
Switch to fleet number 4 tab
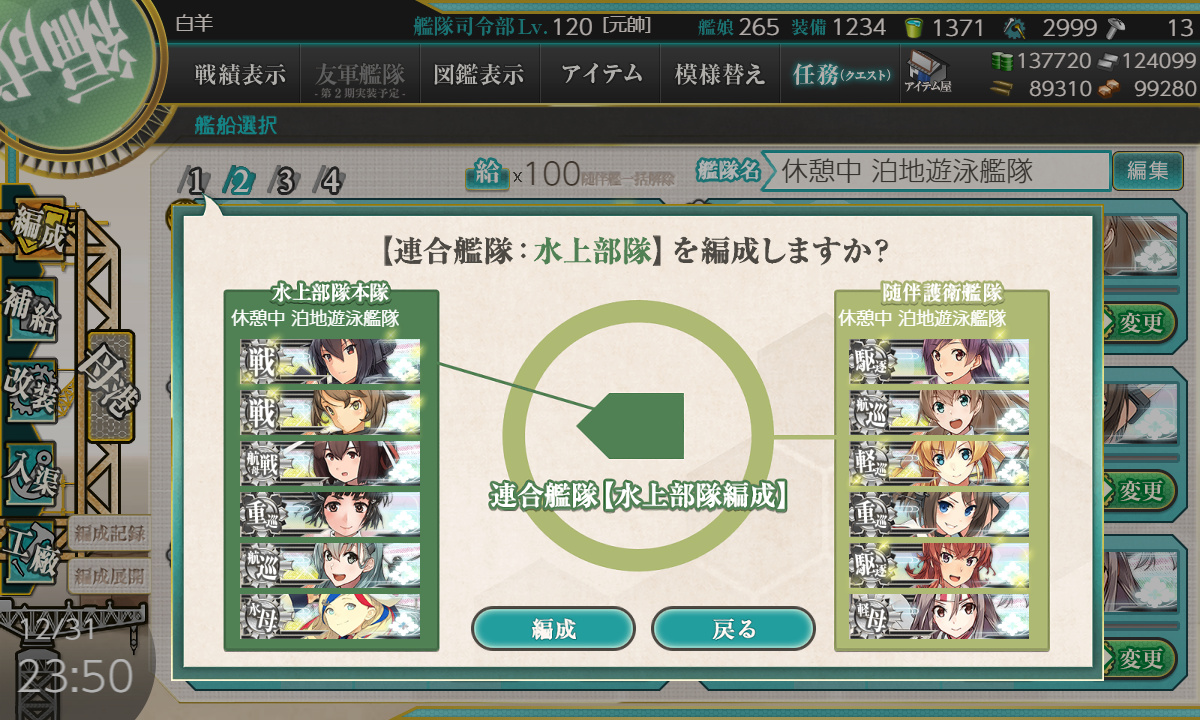tap(330, 181)
